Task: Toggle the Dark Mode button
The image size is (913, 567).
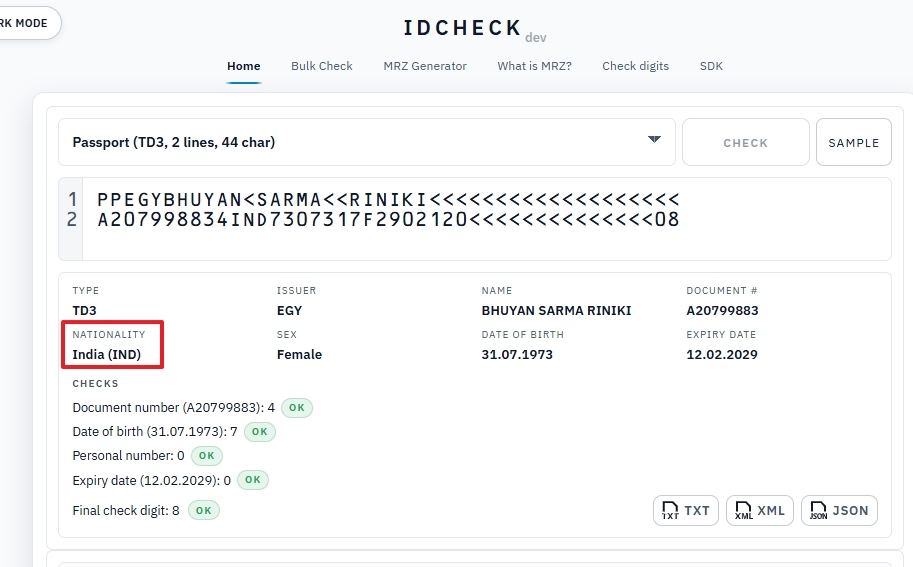Action: pos(25,23)
